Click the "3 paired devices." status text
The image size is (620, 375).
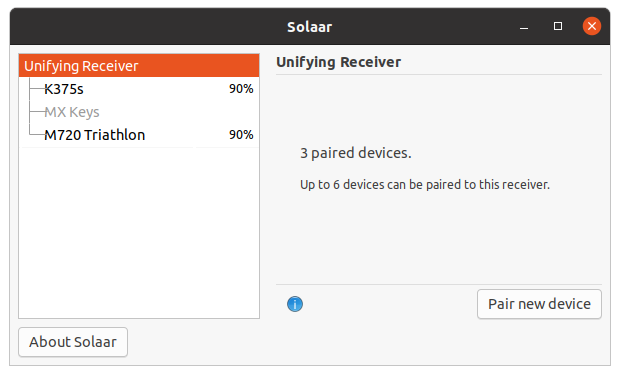tap(355, 153)
